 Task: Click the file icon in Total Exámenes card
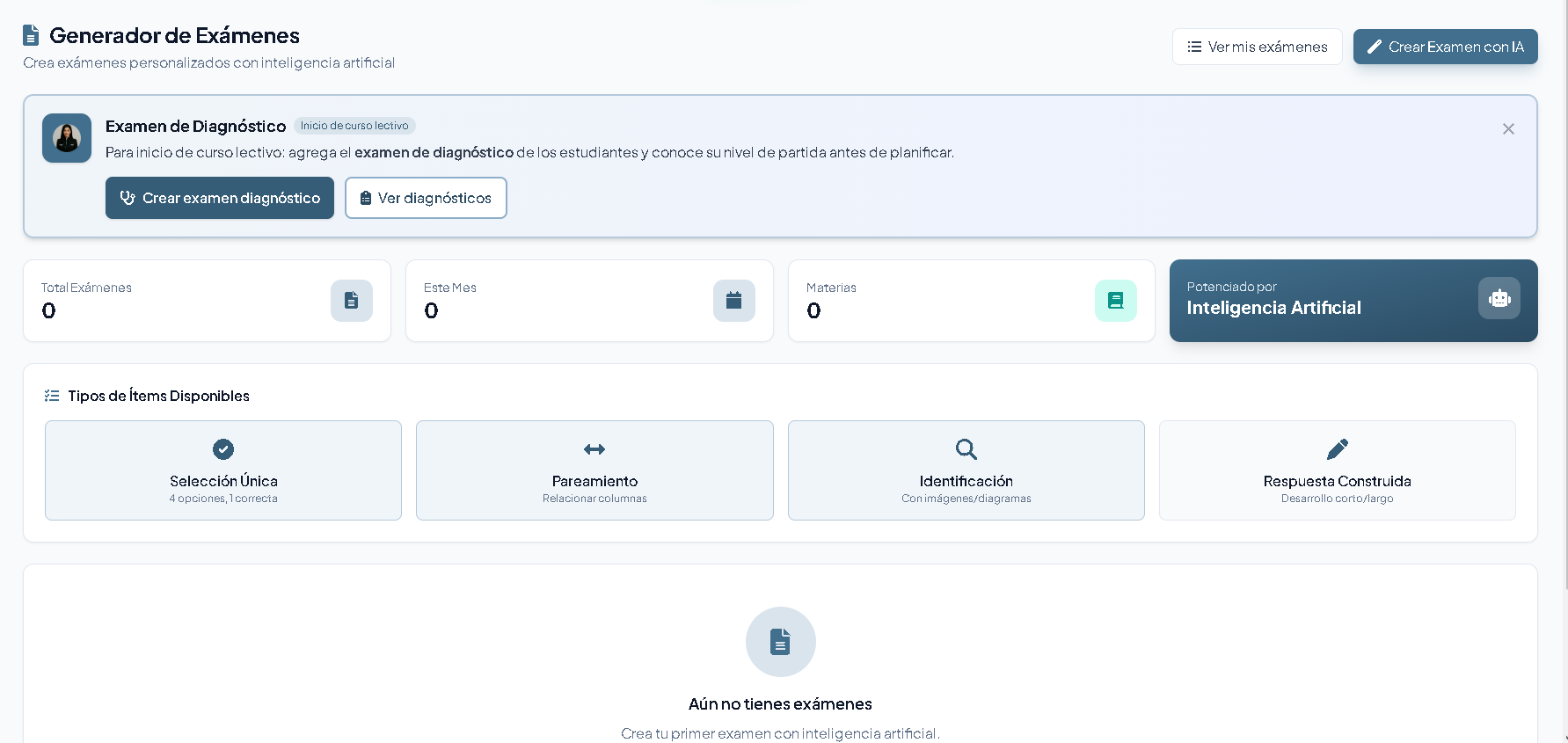[x=352, y=301]
